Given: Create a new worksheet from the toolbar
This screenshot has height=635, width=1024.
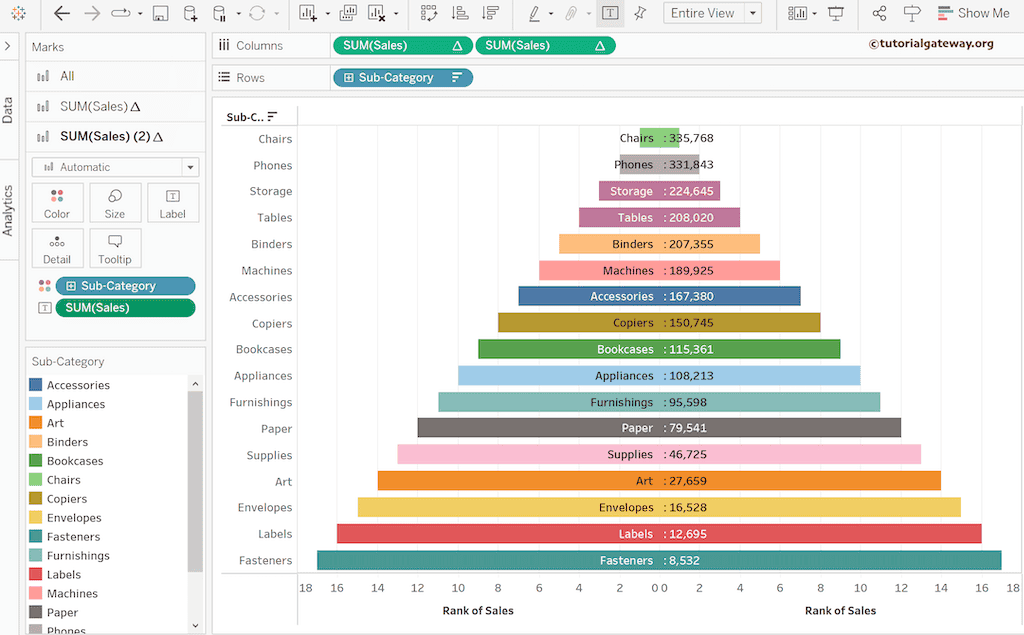Looking at the screenshot, I should [x=307, y=13].
